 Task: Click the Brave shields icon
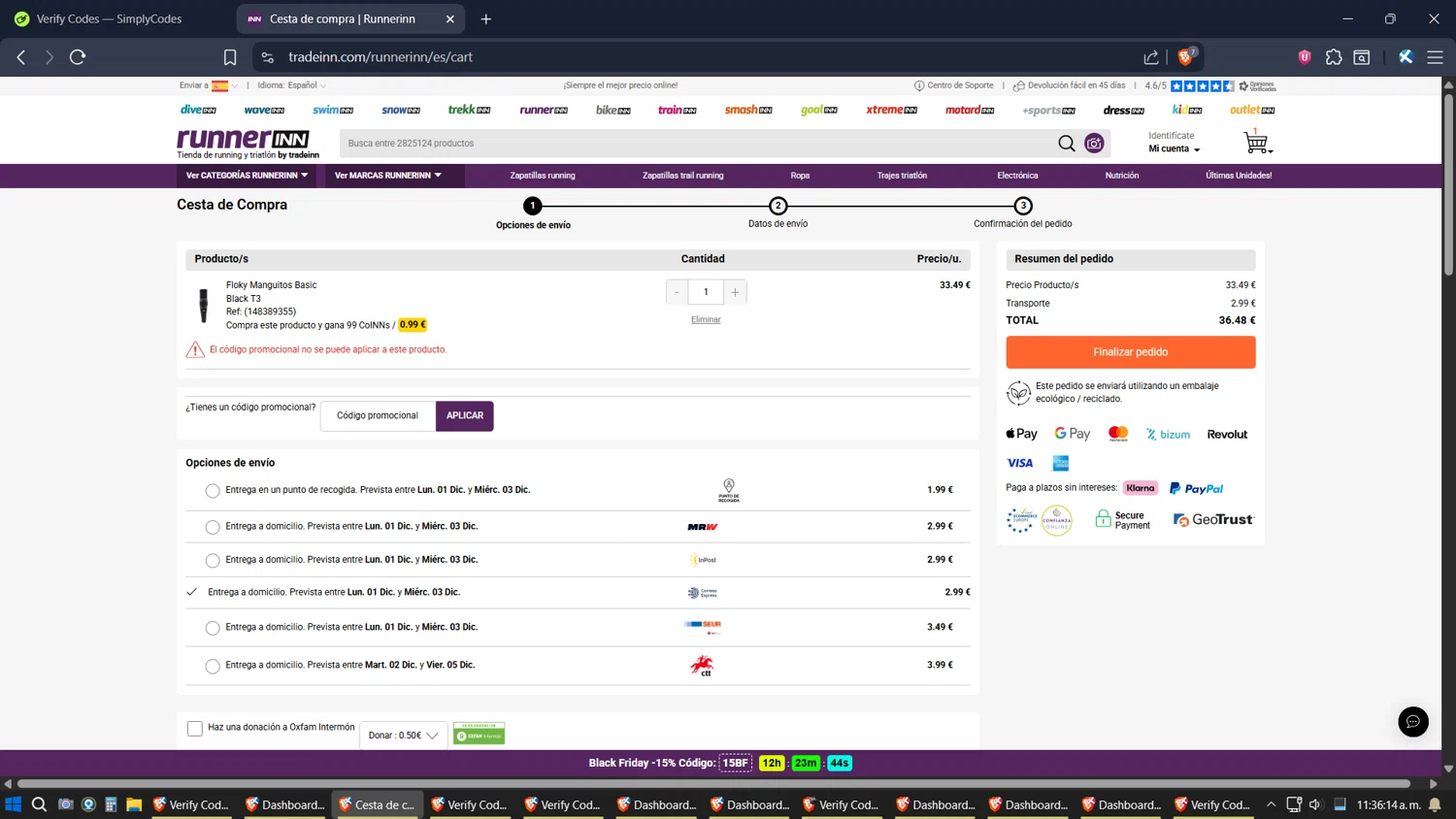(1186, 57)
